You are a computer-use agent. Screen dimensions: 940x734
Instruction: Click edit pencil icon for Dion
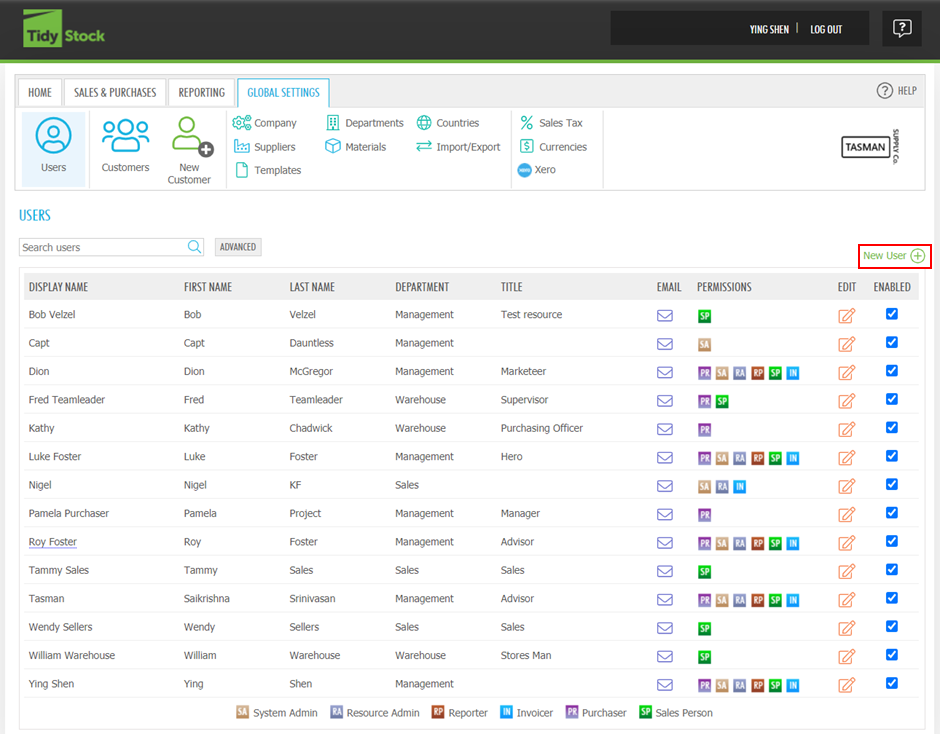(847, 372)
